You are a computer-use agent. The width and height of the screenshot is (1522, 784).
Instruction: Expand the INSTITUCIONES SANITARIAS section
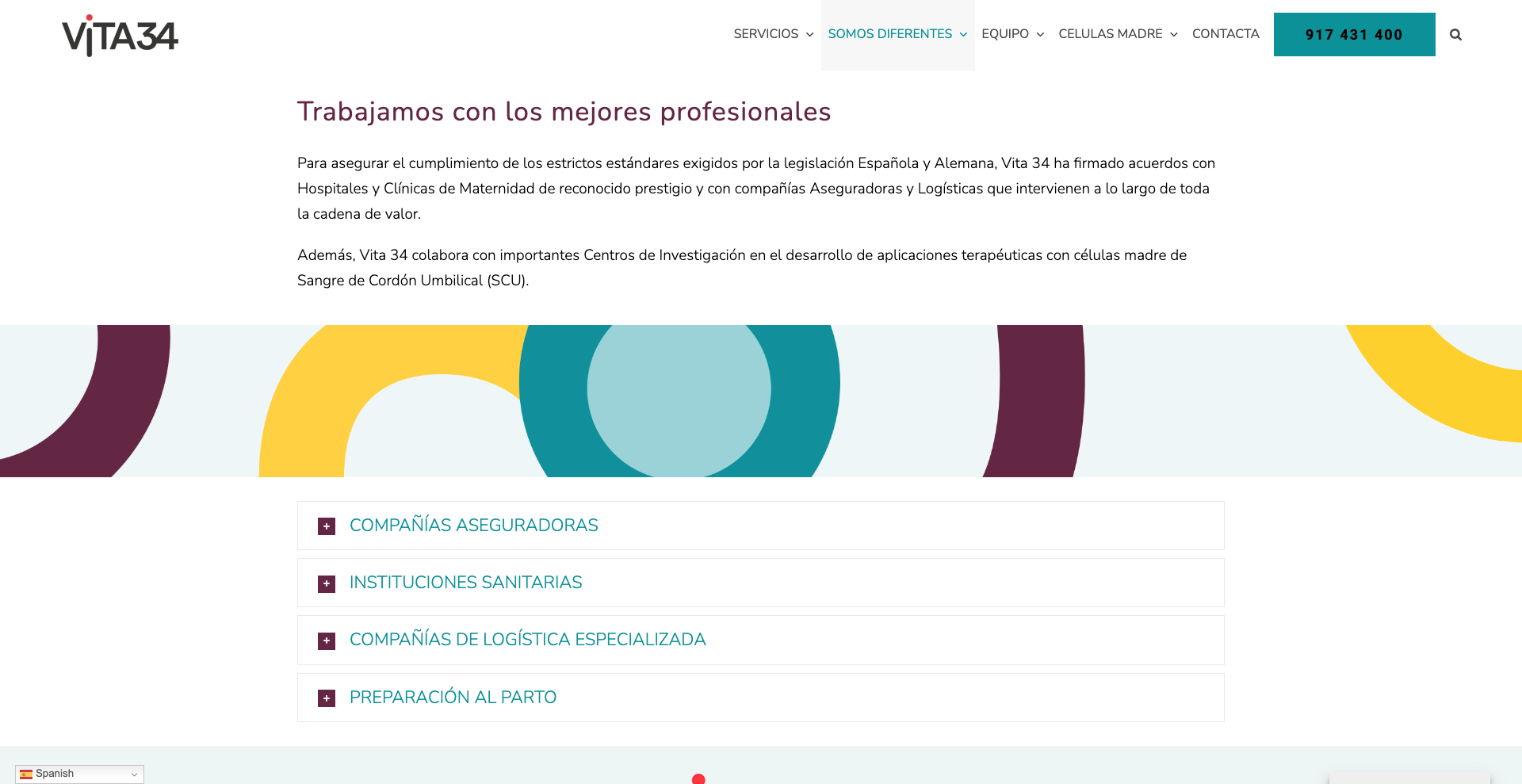tap(465, 583)
